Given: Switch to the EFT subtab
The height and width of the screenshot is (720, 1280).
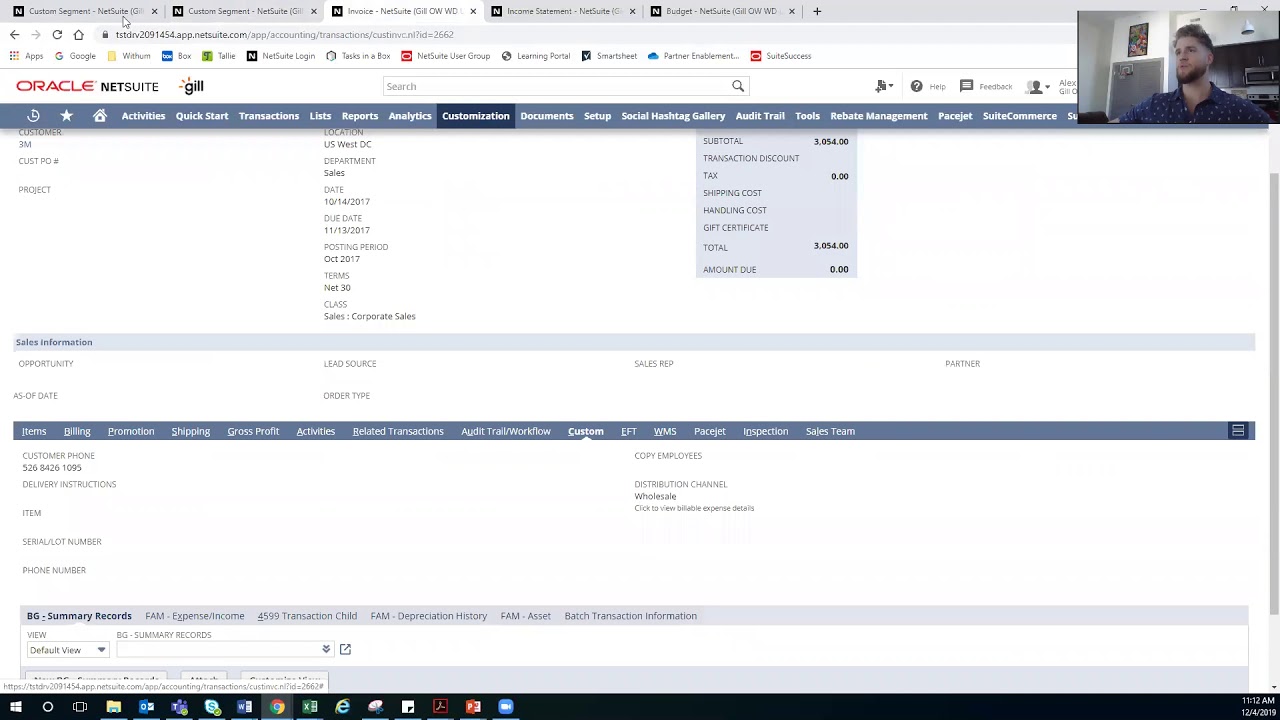Looking at the screenshot, I should [629, 431].
